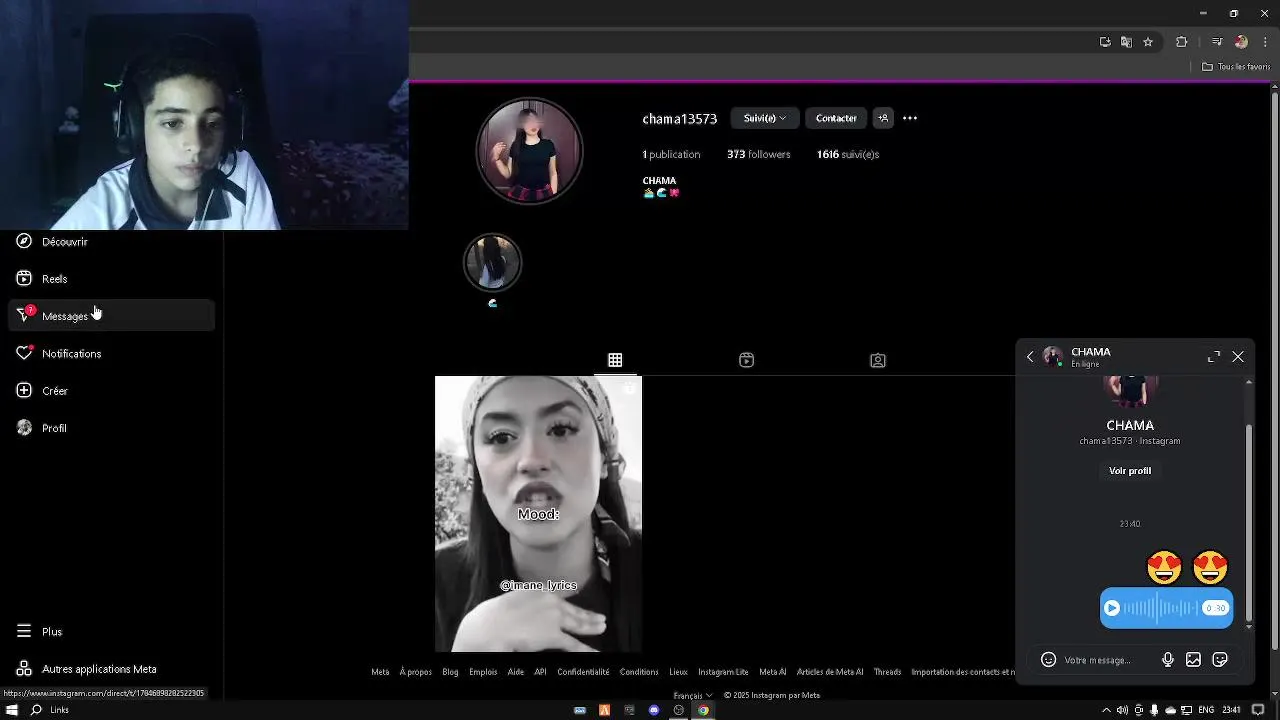The image size is (1280, 720).
Task: View the 373 followers list
Action: pyautogui.click(x=758, y=154)
